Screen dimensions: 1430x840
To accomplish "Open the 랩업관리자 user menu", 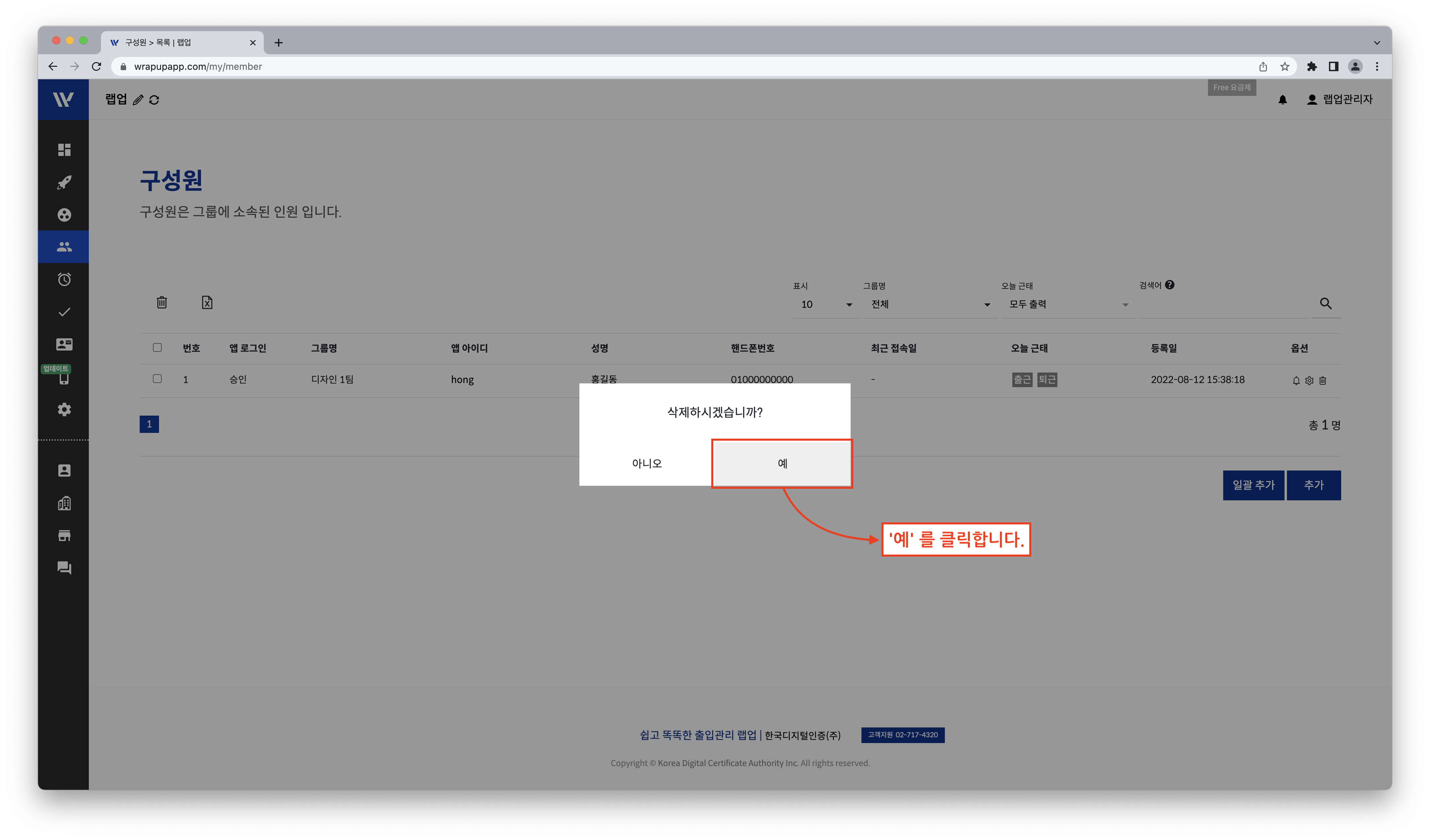I will coord(1339,99).
